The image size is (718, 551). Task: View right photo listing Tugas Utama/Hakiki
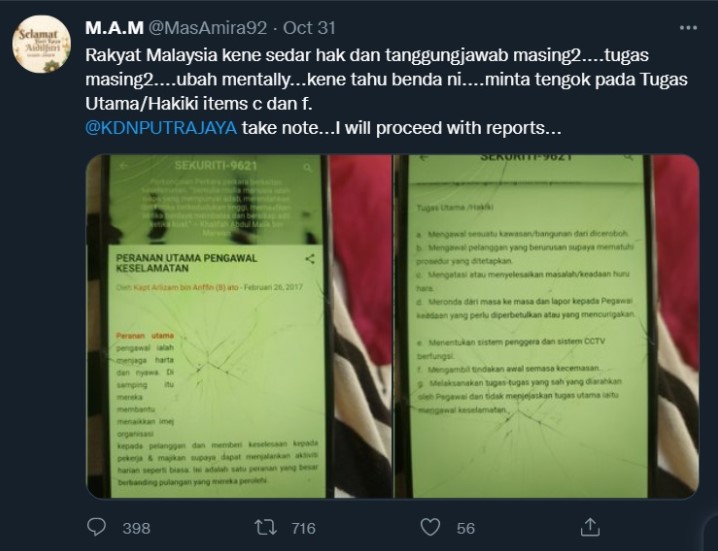547,327
